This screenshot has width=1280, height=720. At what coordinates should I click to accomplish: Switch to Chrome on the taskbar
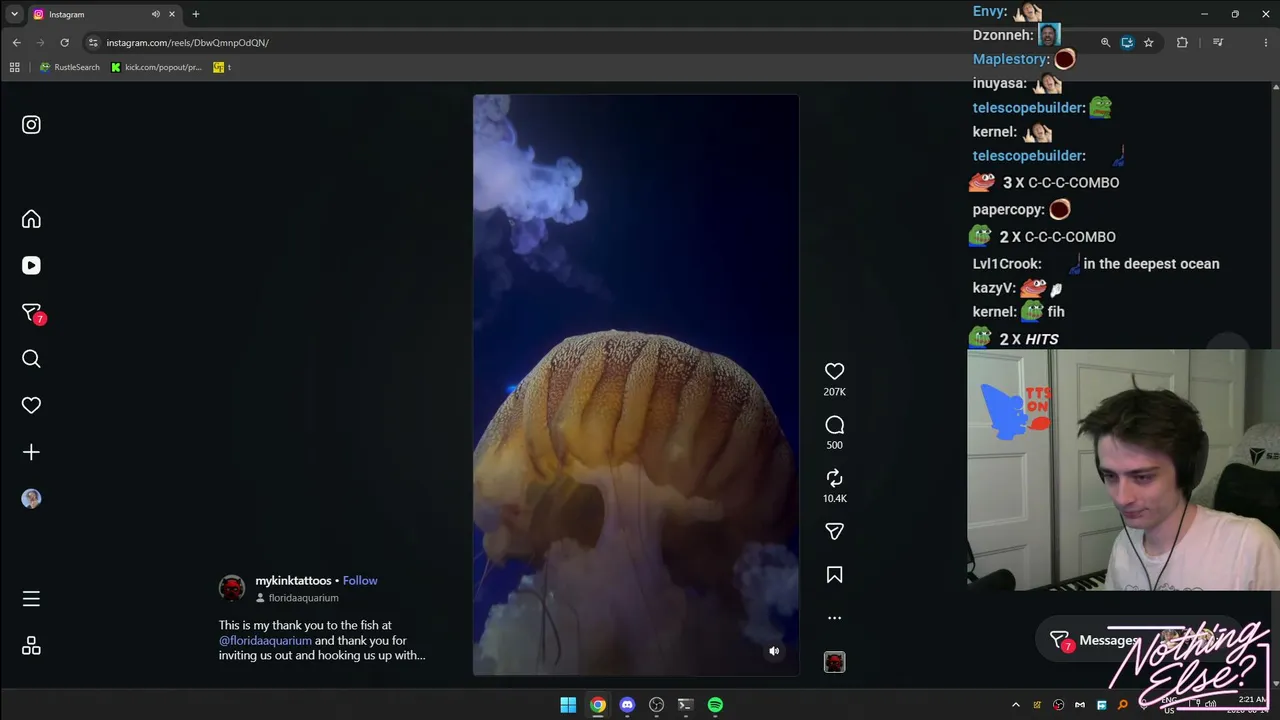597,705
